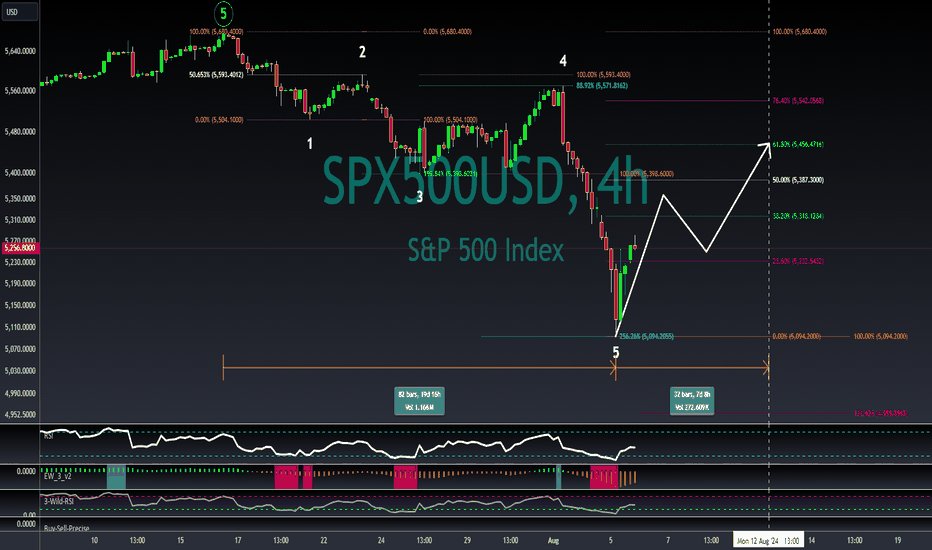Click the 256.26% extension level label
This screenshot has width=932, height=550.
tap(647, 336)
